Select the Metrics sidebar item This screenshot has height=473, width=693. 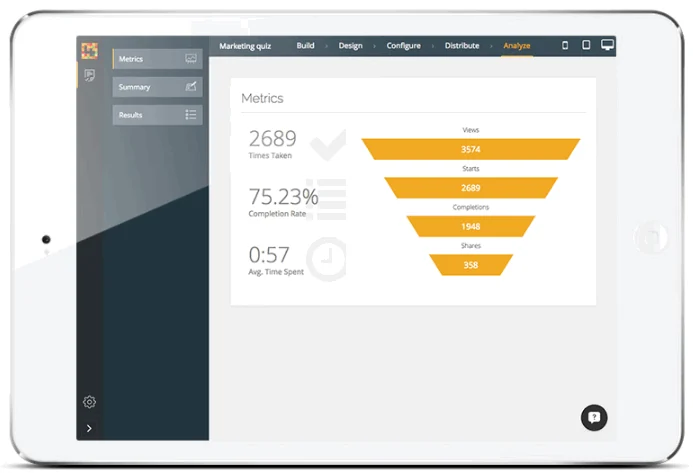pos(157,59)
